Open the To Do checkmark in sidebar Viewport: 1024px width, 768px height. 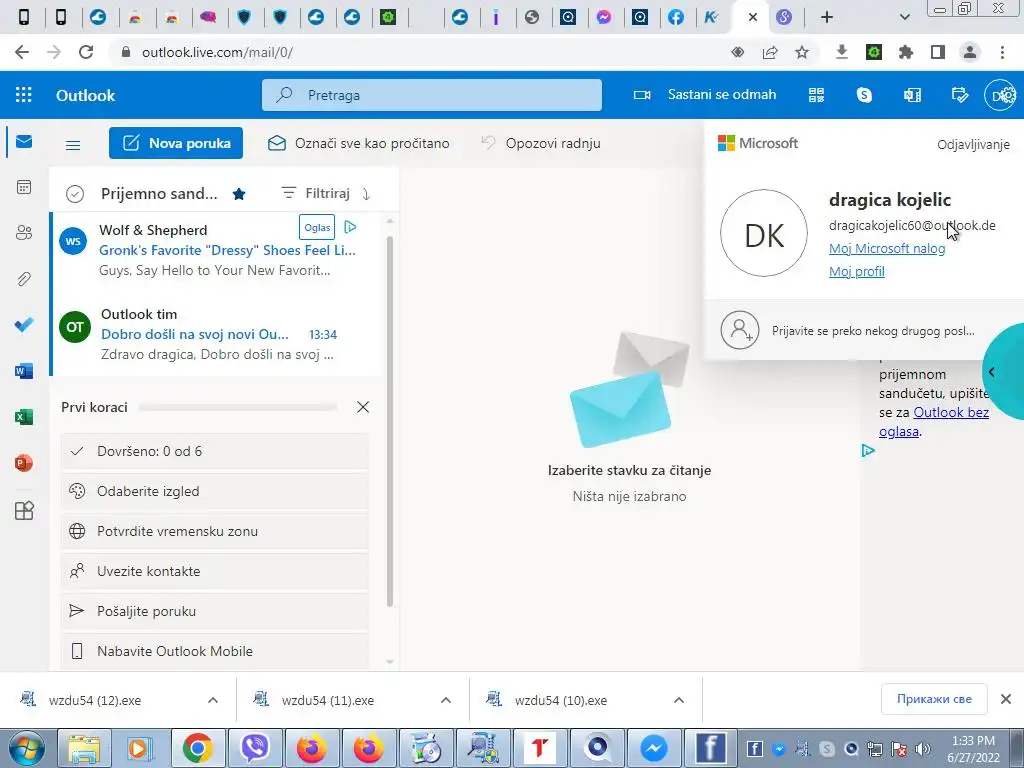click(x=24, y=325)
